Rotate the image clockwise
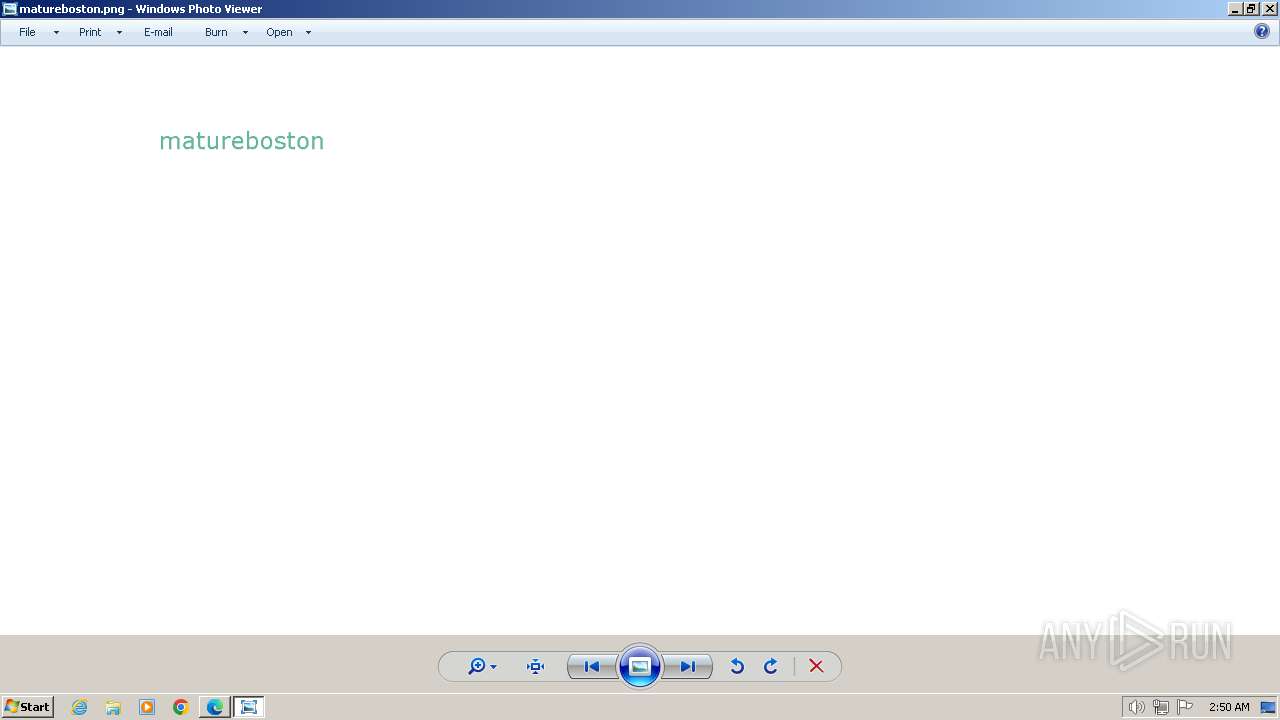 point(771,666)
